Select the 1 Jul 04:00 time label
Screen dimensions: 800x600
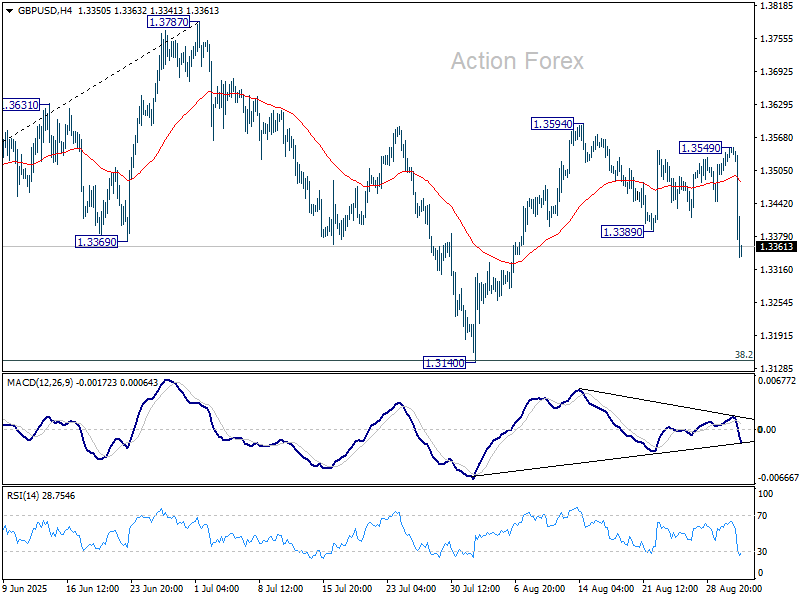(x=216, y=589)
